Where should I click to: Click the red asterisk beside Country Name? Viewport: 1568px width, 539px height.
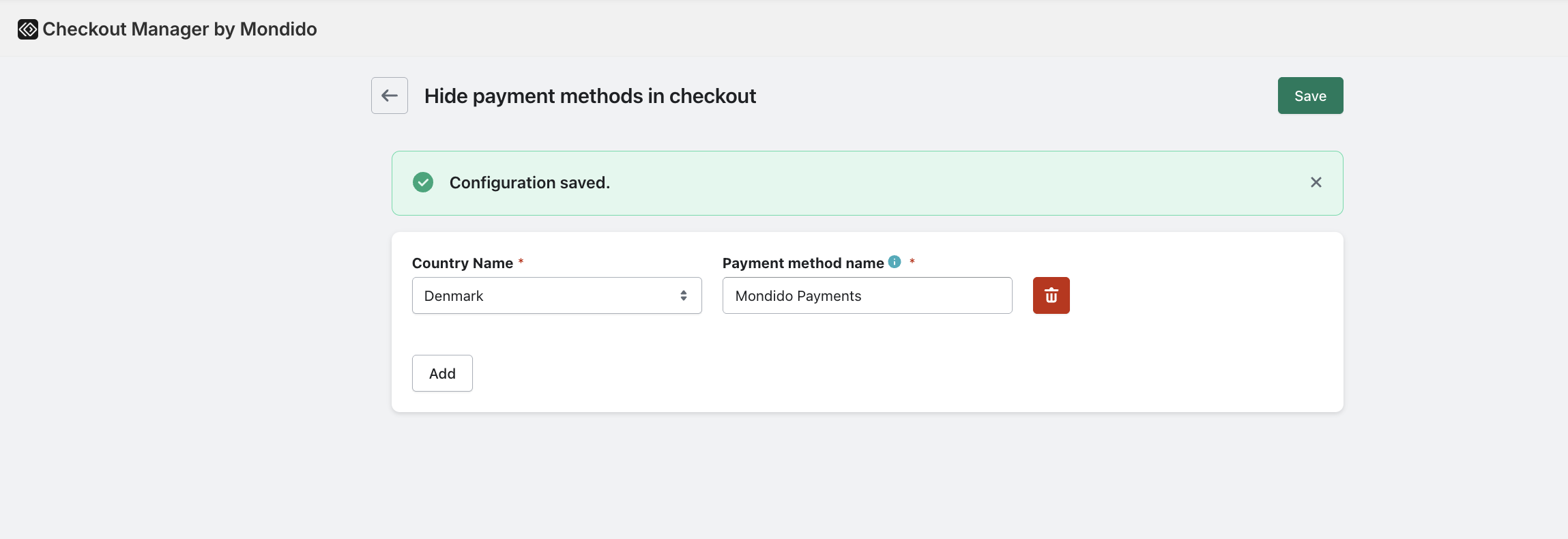coord(521,261)
